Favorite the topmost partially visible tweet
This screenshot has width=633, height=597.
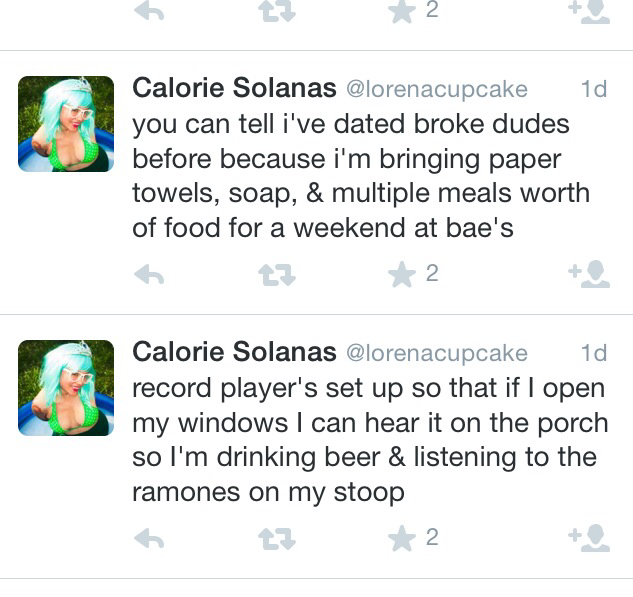point(402,11)
